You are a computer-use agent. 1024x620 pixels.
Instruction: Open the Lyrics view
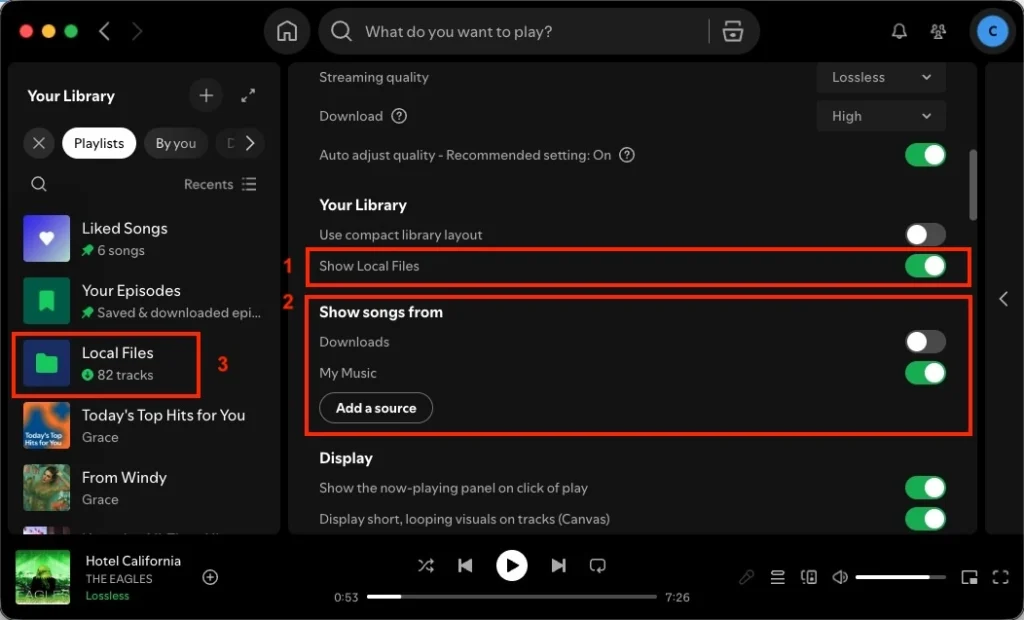click(x=746, y=577)
